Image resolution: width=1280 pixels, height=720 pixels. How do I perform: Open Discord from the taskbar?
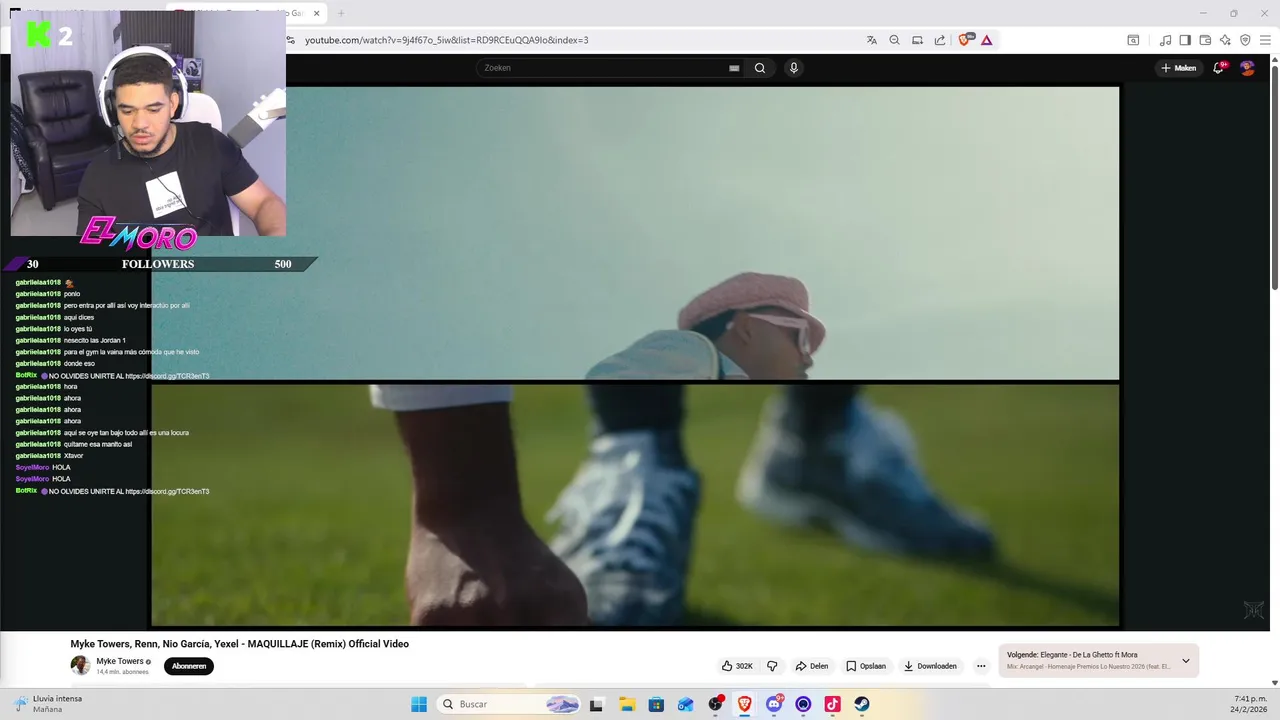774,704
